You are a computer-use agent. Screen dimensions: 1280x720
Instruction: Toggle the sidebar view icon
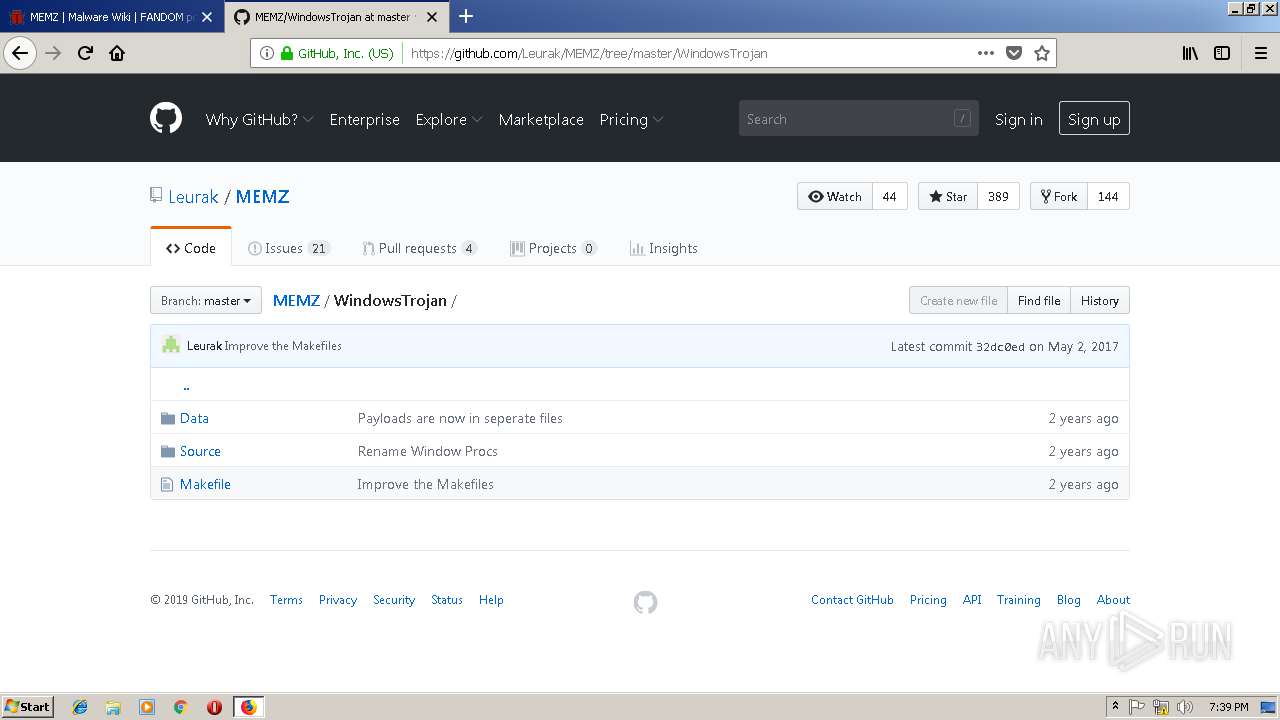(1222, 53)
